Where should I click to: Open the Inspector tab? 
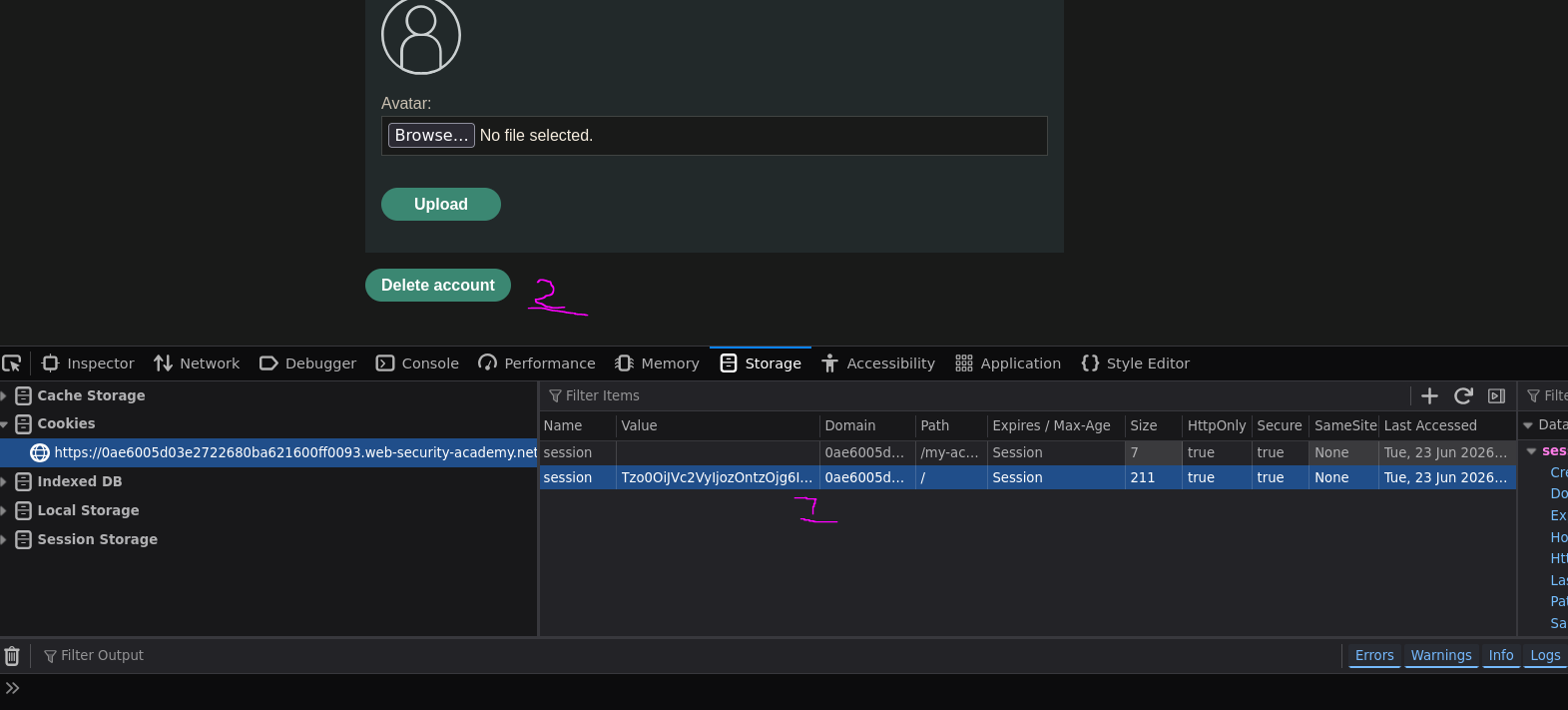[x=88, y=363]
